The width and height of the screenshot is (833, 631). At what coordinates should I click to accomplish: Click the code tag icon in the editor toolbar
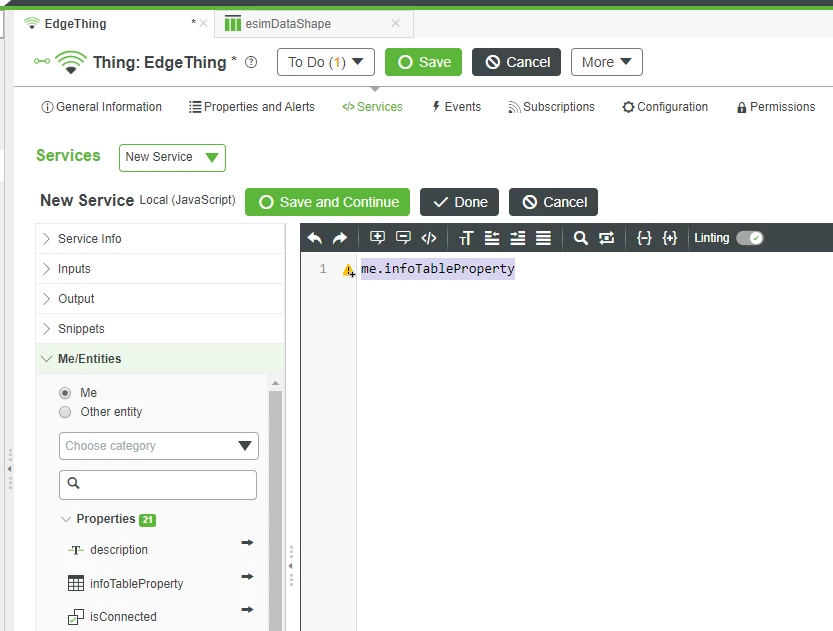(429, 238)
